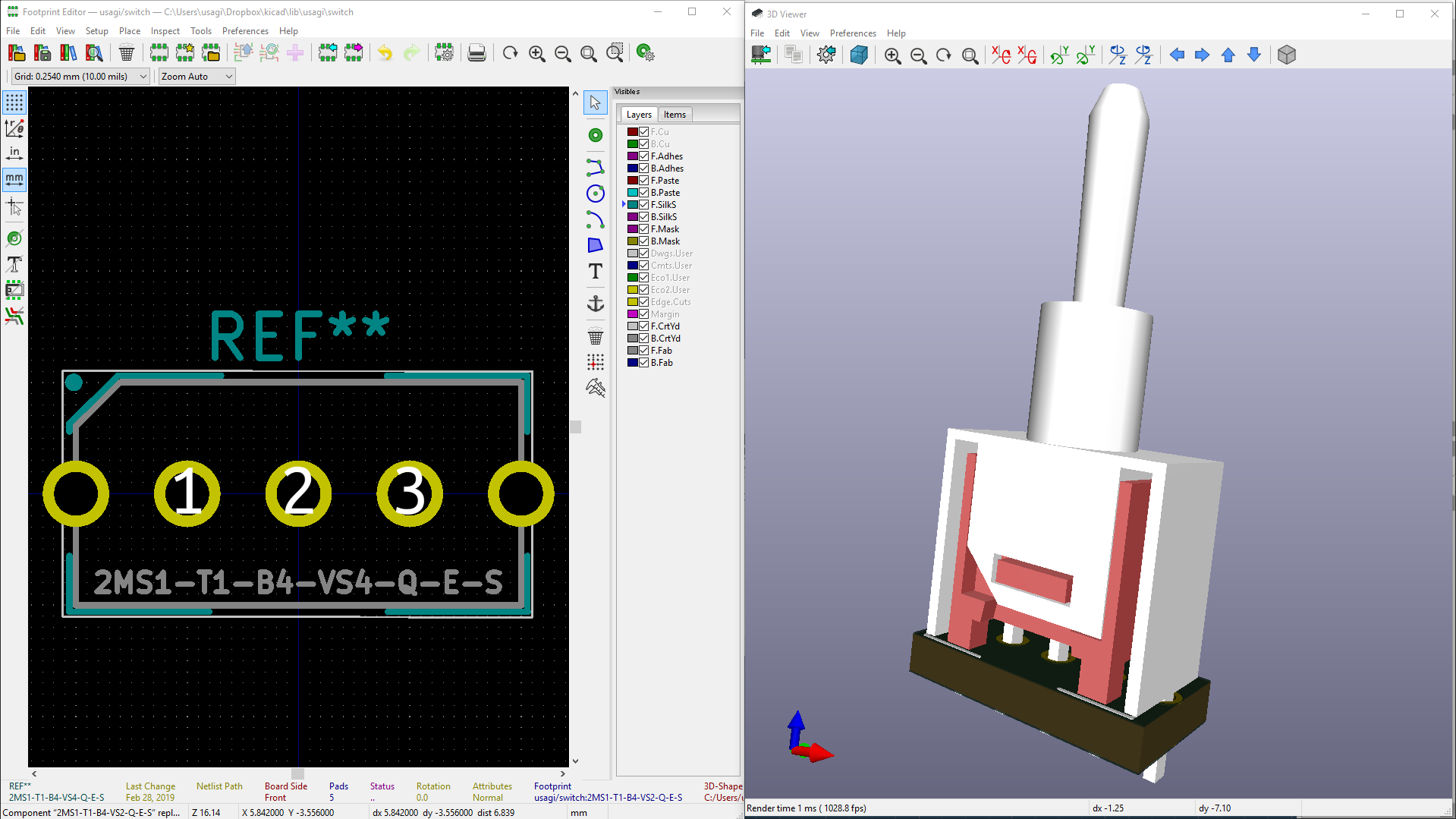Viewport: 1456px width, 819px height.
Task: Click the canvas vertical scrollbar thumb
Action: click(576, 427)
